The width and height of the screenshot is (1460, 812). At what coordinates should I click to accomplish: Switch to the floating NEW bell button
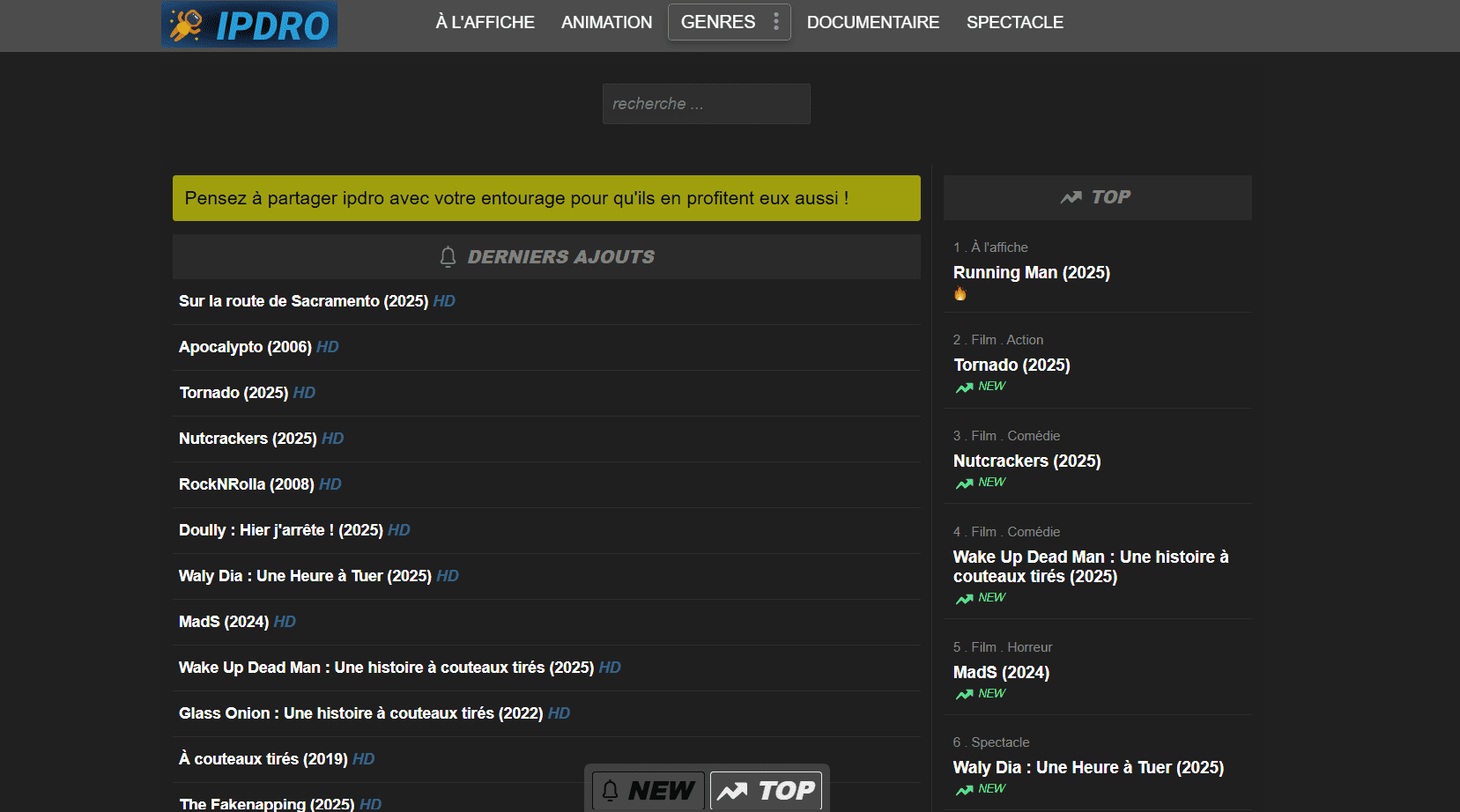(648, 790)
